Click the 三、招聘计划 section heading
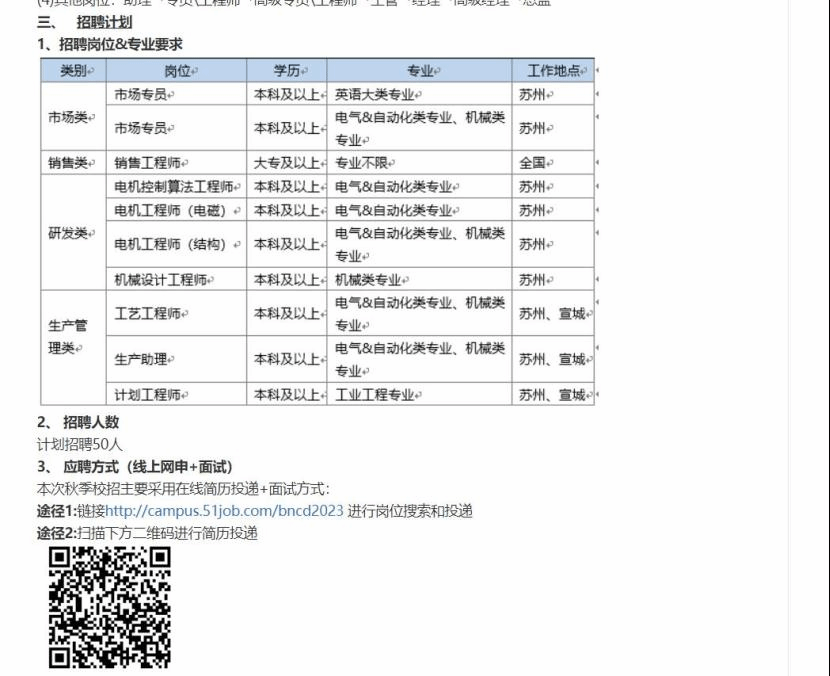The image size is (830, 676). (84, 22)
